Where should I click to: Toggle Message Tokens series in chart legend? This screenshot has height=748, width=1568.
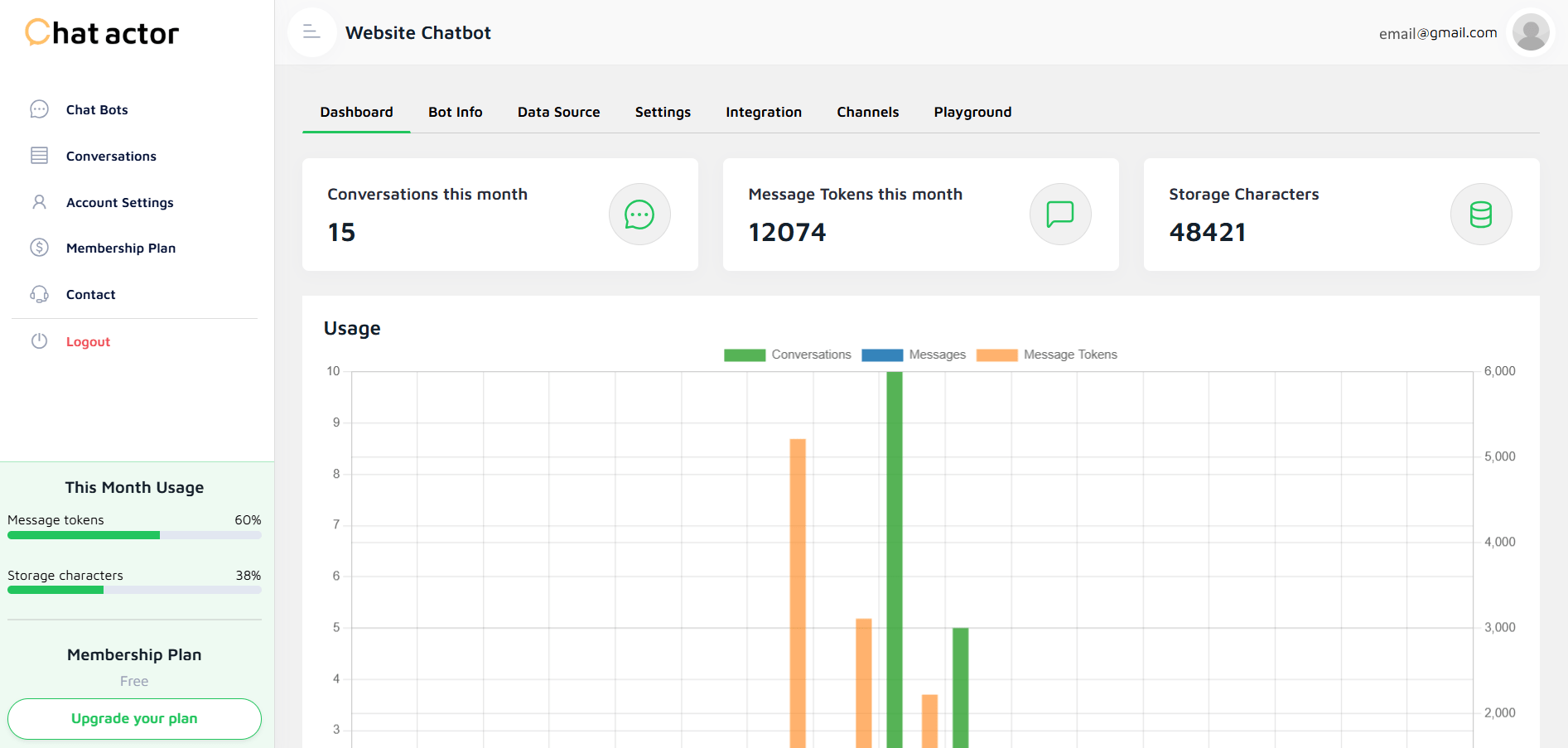point(1046,355)
